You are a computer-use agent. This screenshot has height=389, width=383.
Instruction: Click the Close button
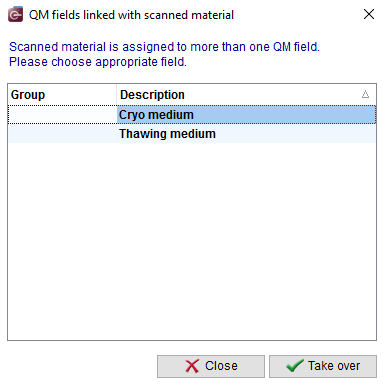(211, 366)
